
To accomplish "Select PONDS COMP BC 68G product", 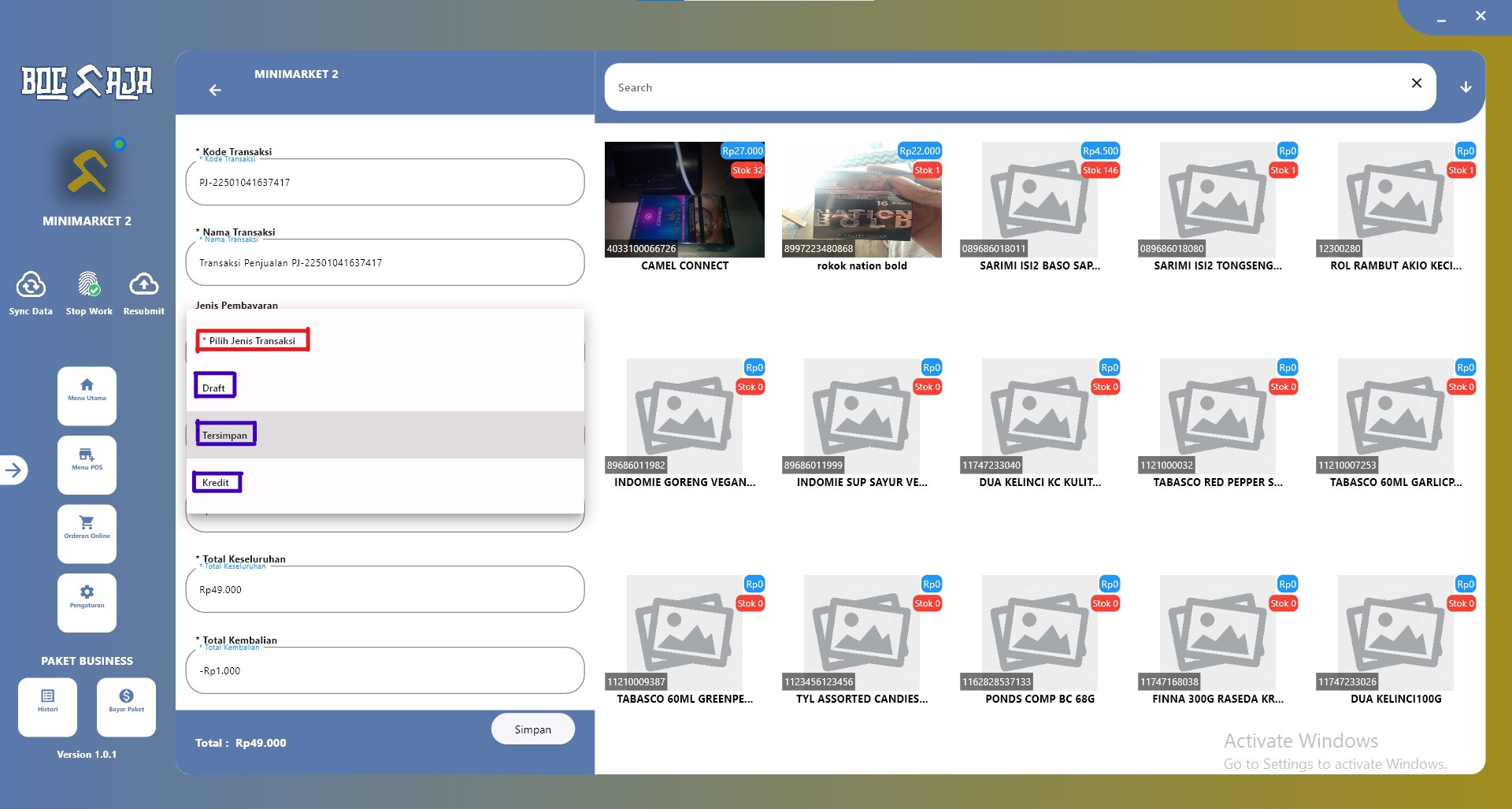I will (1039, 633).
